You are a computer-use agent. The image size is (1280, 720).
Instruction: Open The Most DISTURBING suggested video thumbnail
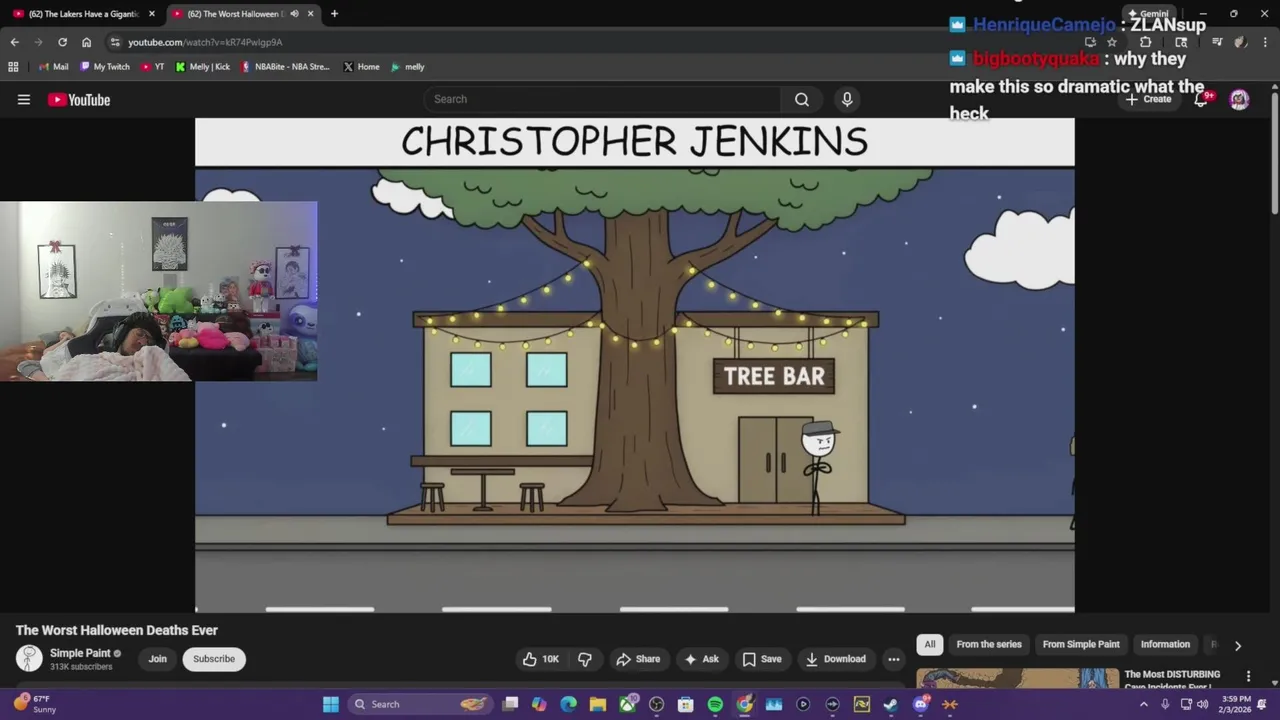[1018, 678]
